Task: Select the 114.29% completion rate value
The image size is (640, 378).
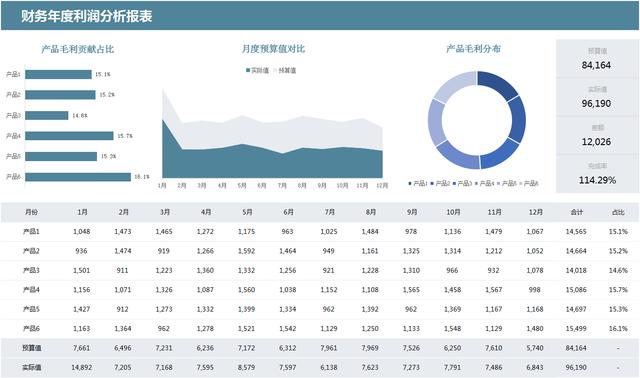Action: 597,180
